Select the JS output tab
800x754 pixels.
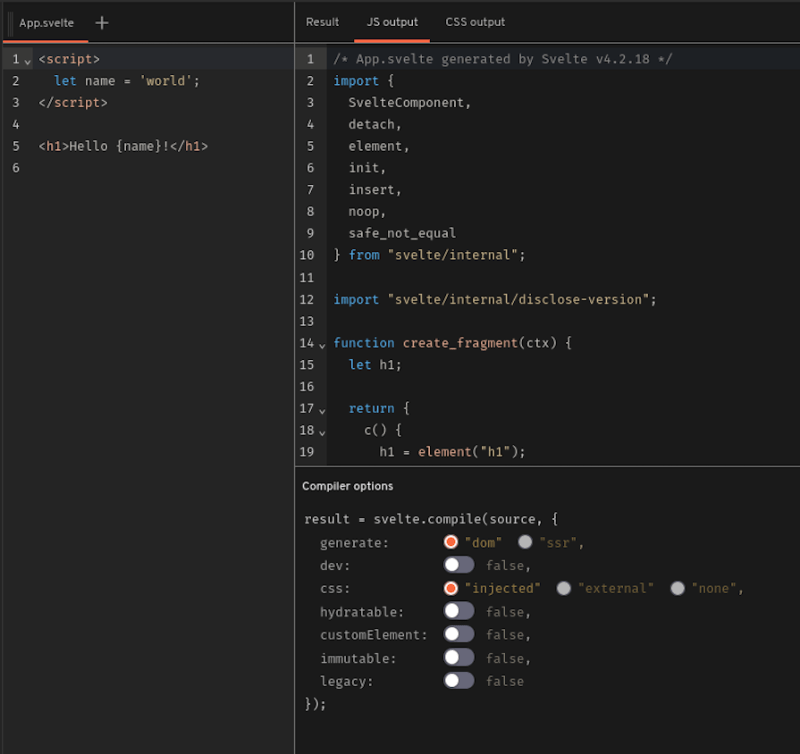point(391,21)
